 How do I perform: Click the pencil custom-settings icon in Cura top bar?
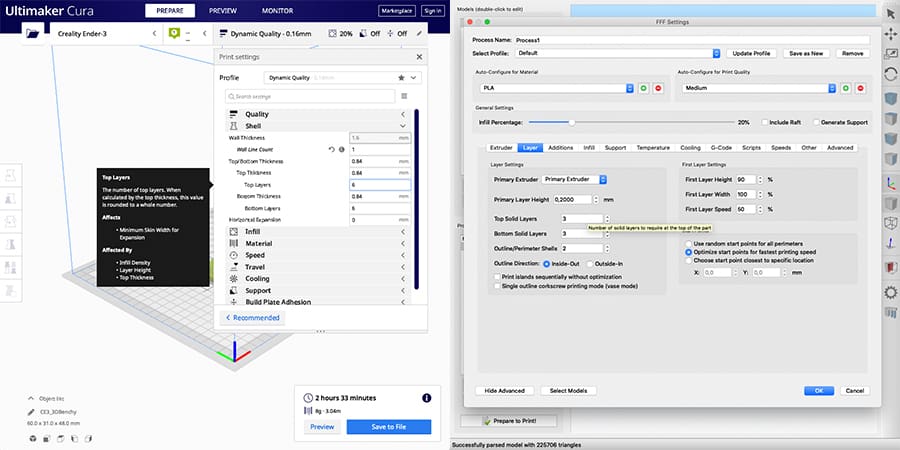point(420,34)
